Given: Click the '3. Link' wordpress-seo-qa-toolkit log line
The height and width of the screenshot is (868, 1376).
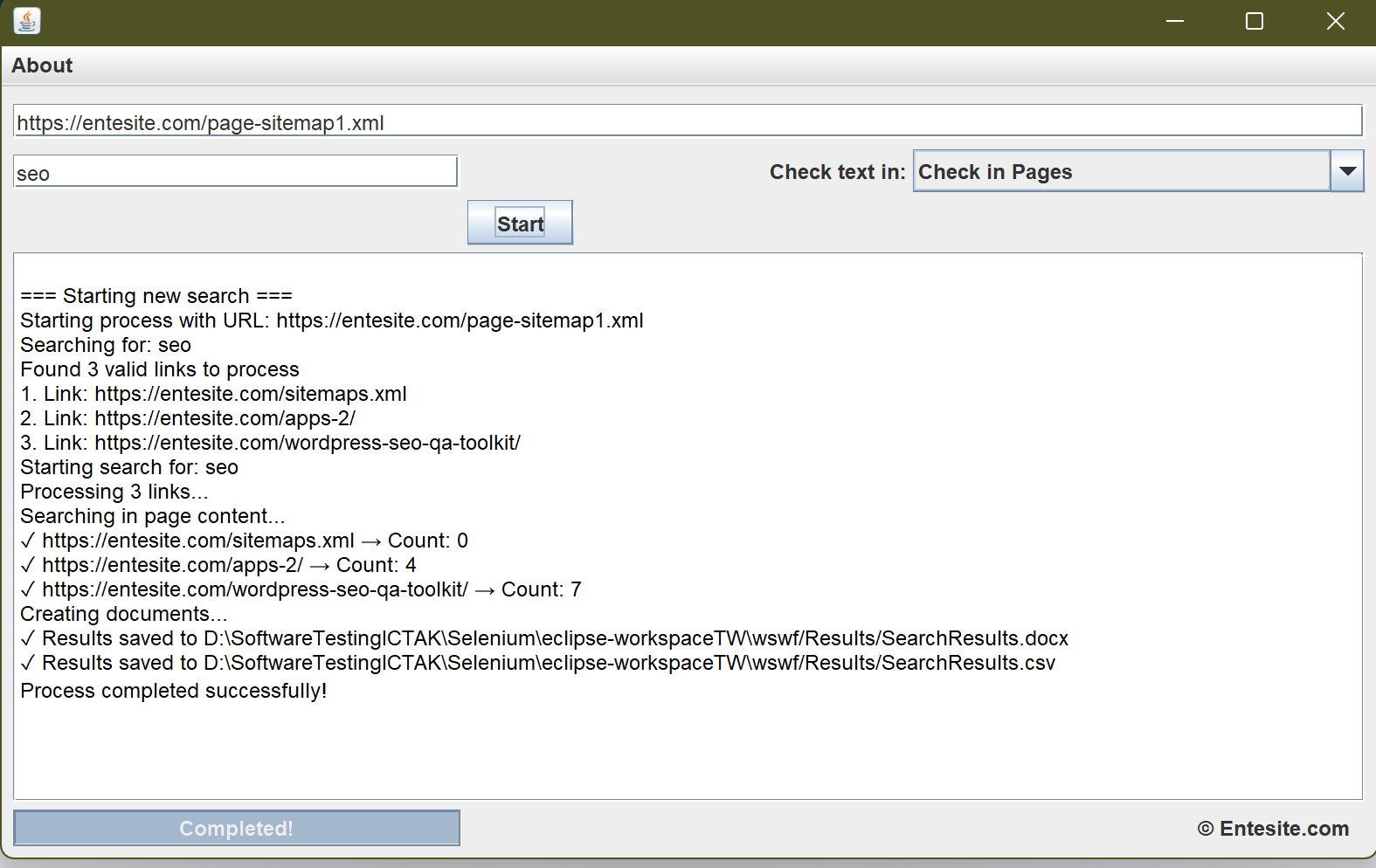Looking at the screenshot, I should point(270,443).
